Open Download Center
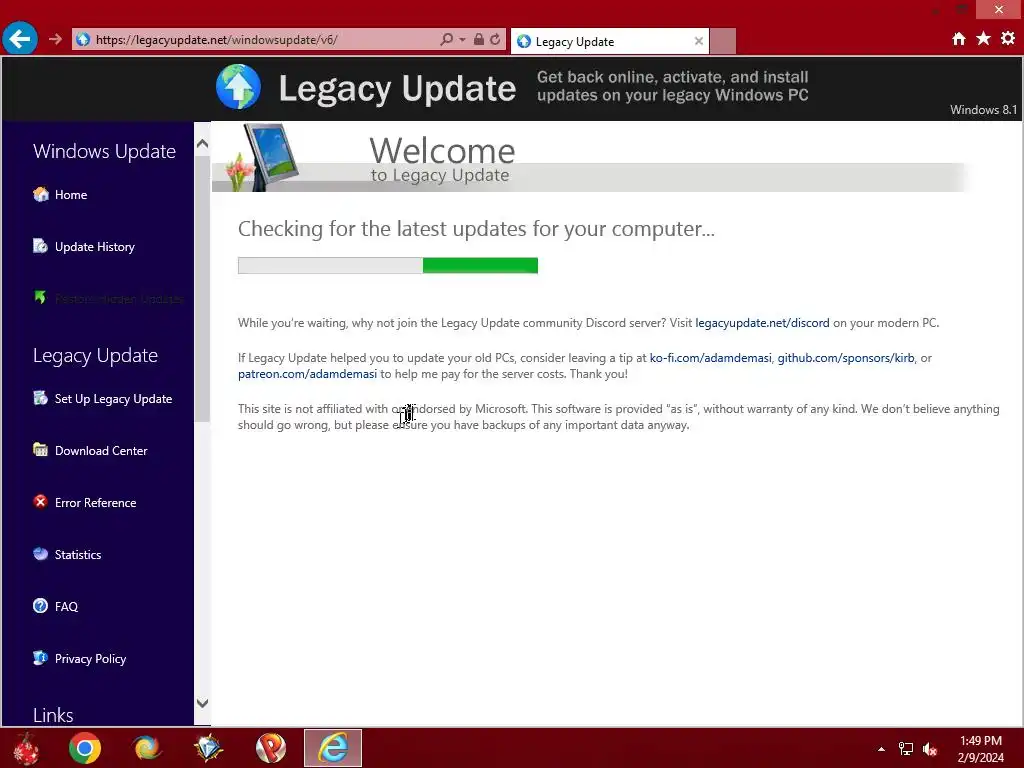Image resolution: width=1024 pixels, height=768 pixels. click(x=101, y=451)
